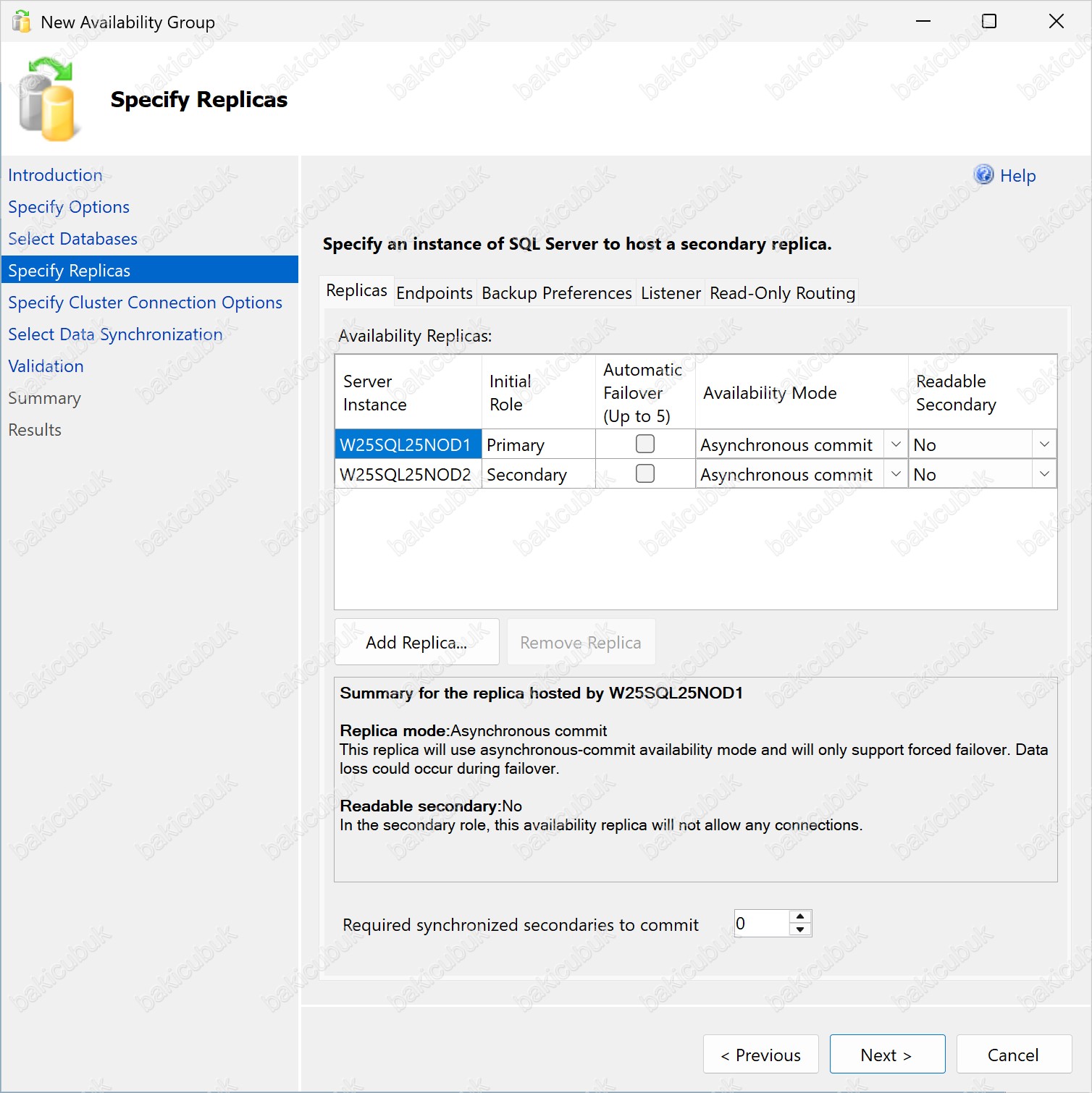Screen dimensions: 1092x1093
Task: Open the Read-Only Routing tab
Action: 782,293
